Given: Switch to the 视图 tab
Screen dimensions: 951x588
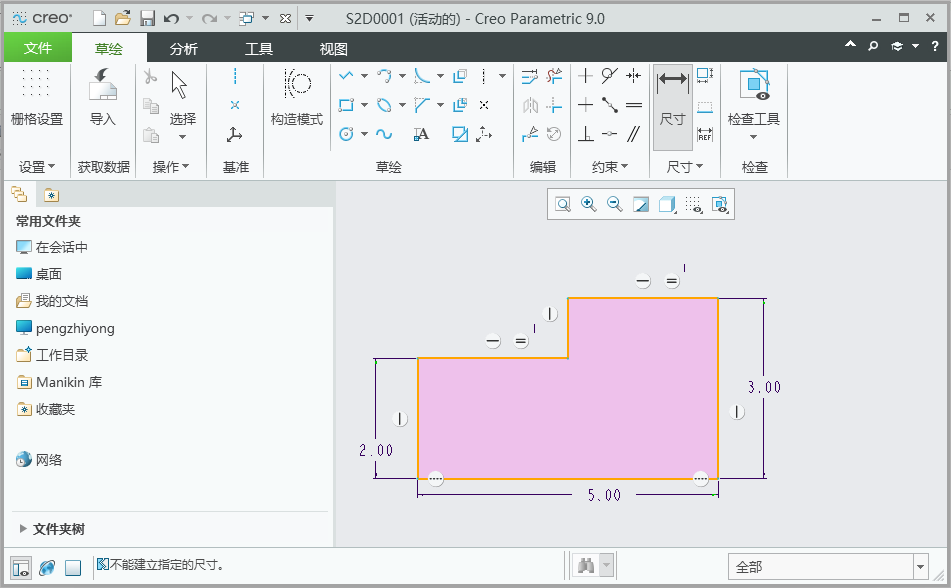Looking at the screenshot, I should 334,49.
